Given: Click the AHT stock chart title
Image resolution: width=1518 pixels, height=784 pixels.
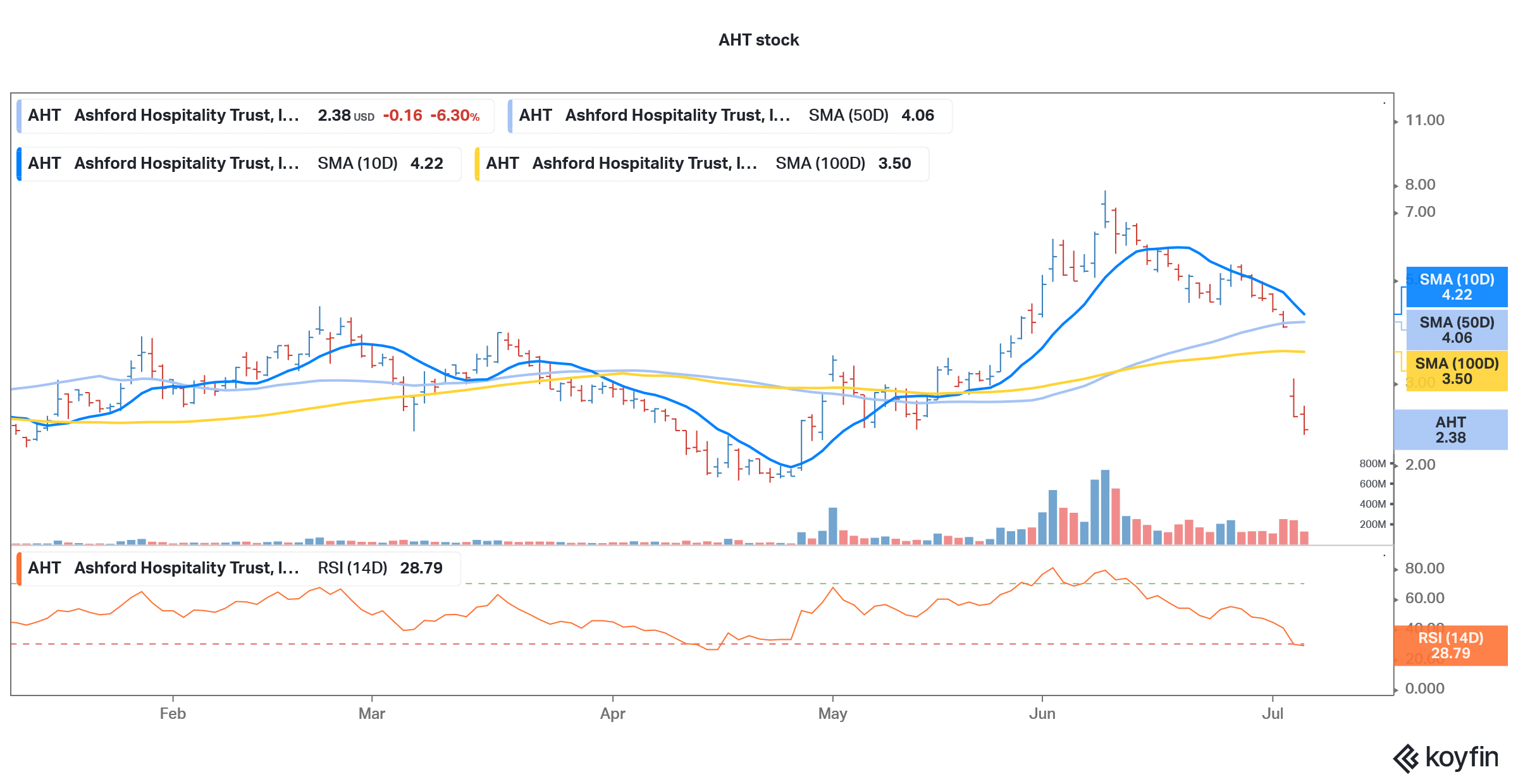Looking at the screenshot, I should [x=758, y=40].
